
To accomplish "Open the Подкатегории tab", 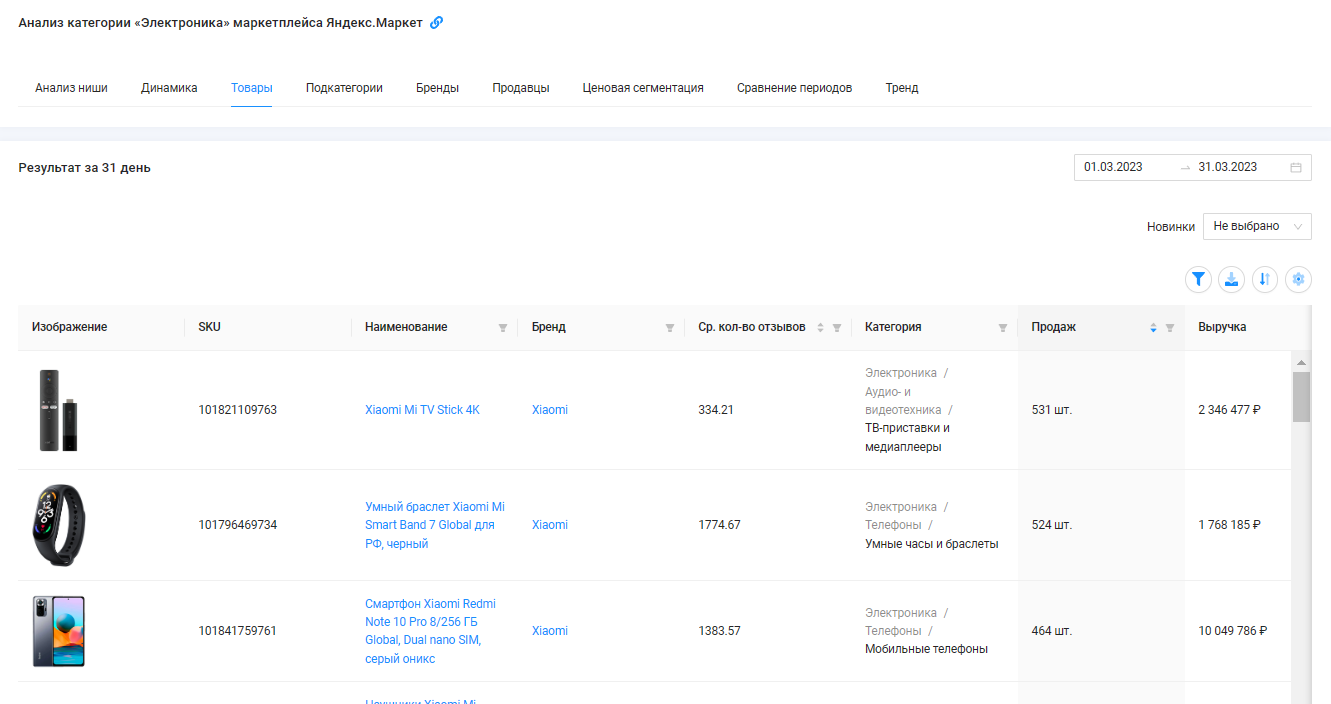I will [x=344, y=88].
